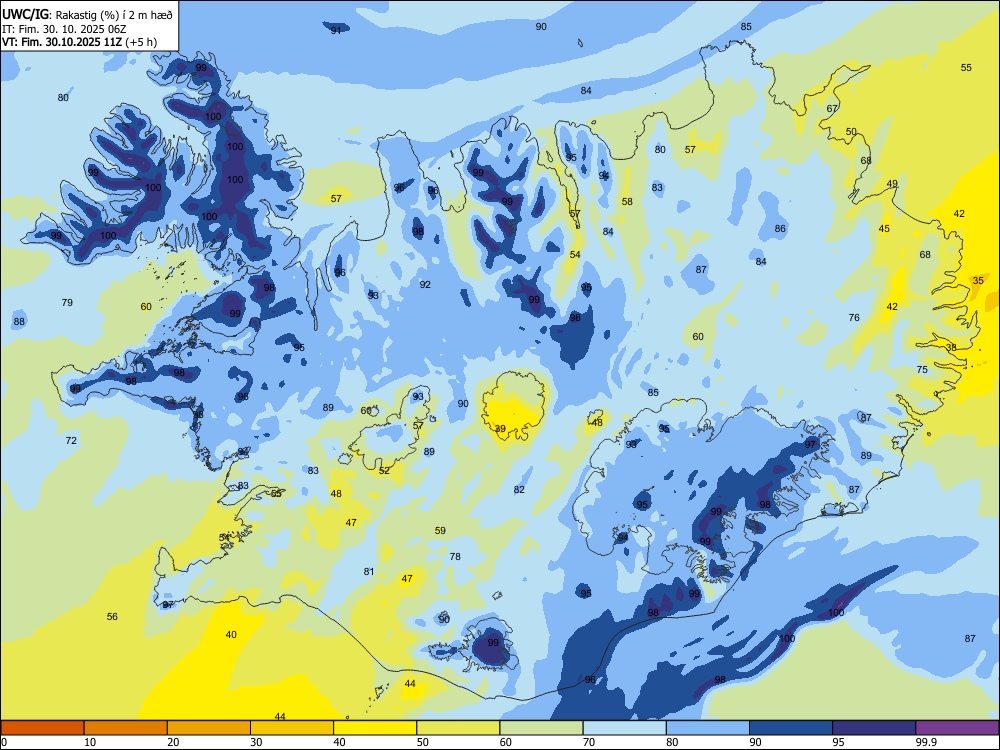Pick the pale yellow 50–60 legend swatch
Image resolution: width=1000 pixels, height=750 pixels.
tap(458, 728)
